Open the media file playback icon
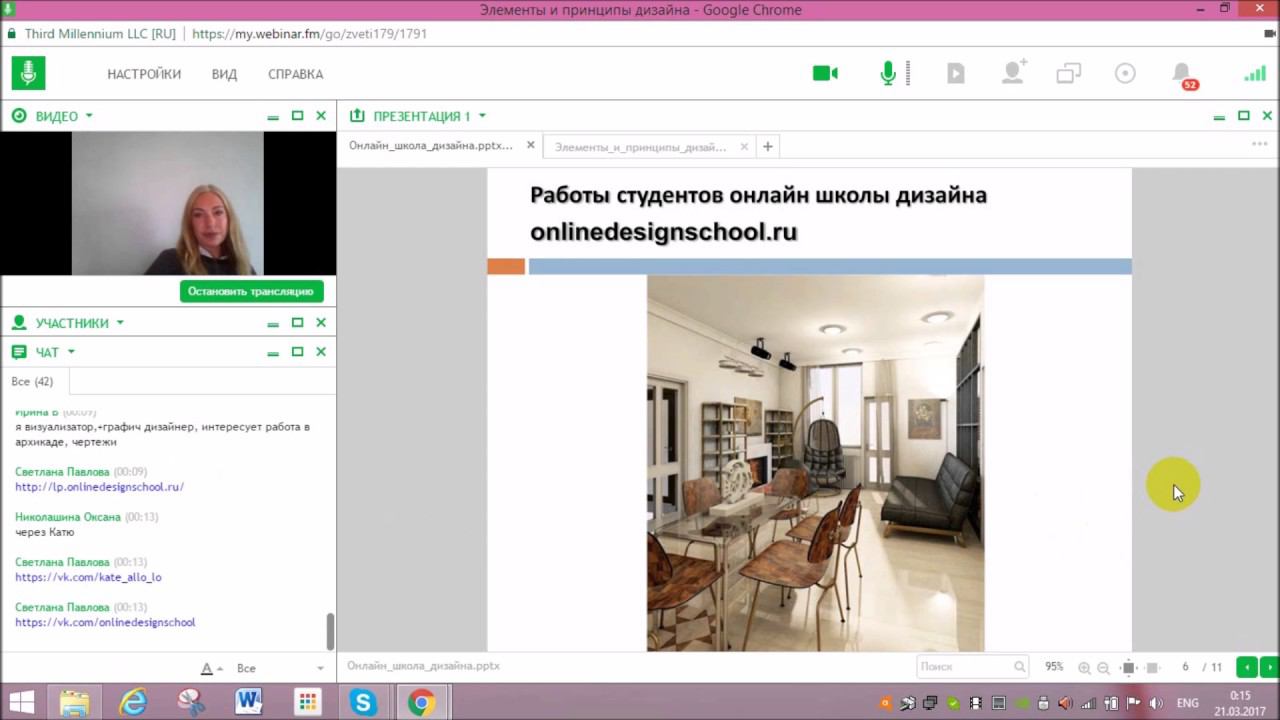Screen dimensions: 1280x720 (x=956, y=74)
